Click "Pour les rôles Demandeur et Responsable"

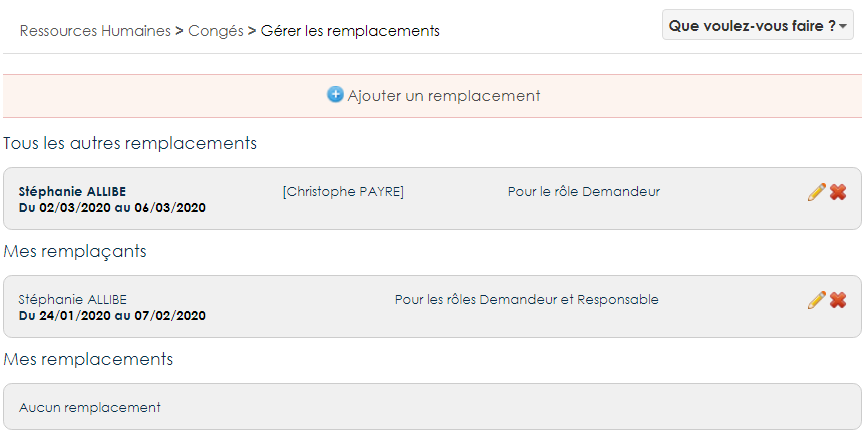coord(526,300)
